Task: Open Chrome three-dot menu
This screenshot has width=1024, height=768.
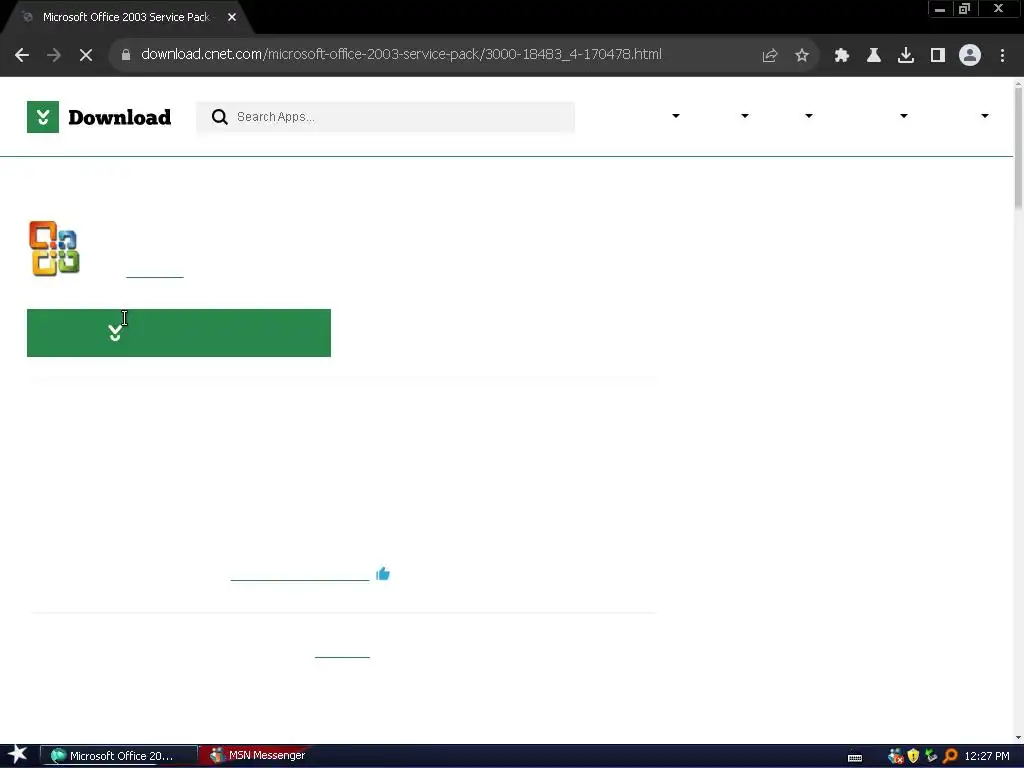Action: coord(1002,56)
